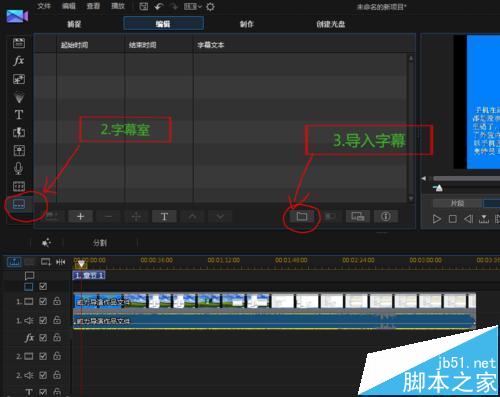The height and width of the screenshot is (397, 500).
Task: Open the 播放 (Playback) menu
Action: [x=118, y=6]
